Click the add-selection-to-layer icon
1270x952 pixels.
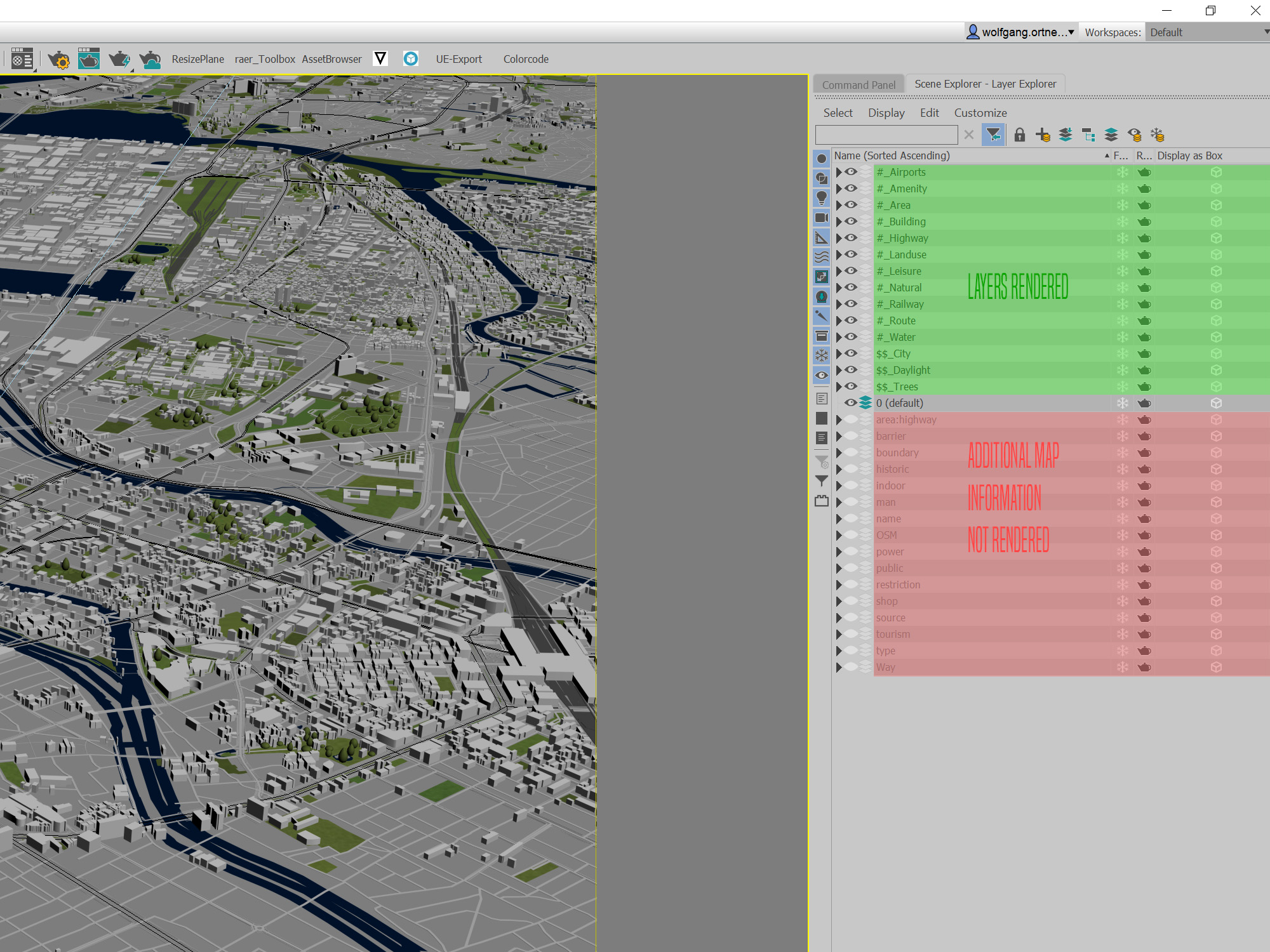click(1066, 135)
